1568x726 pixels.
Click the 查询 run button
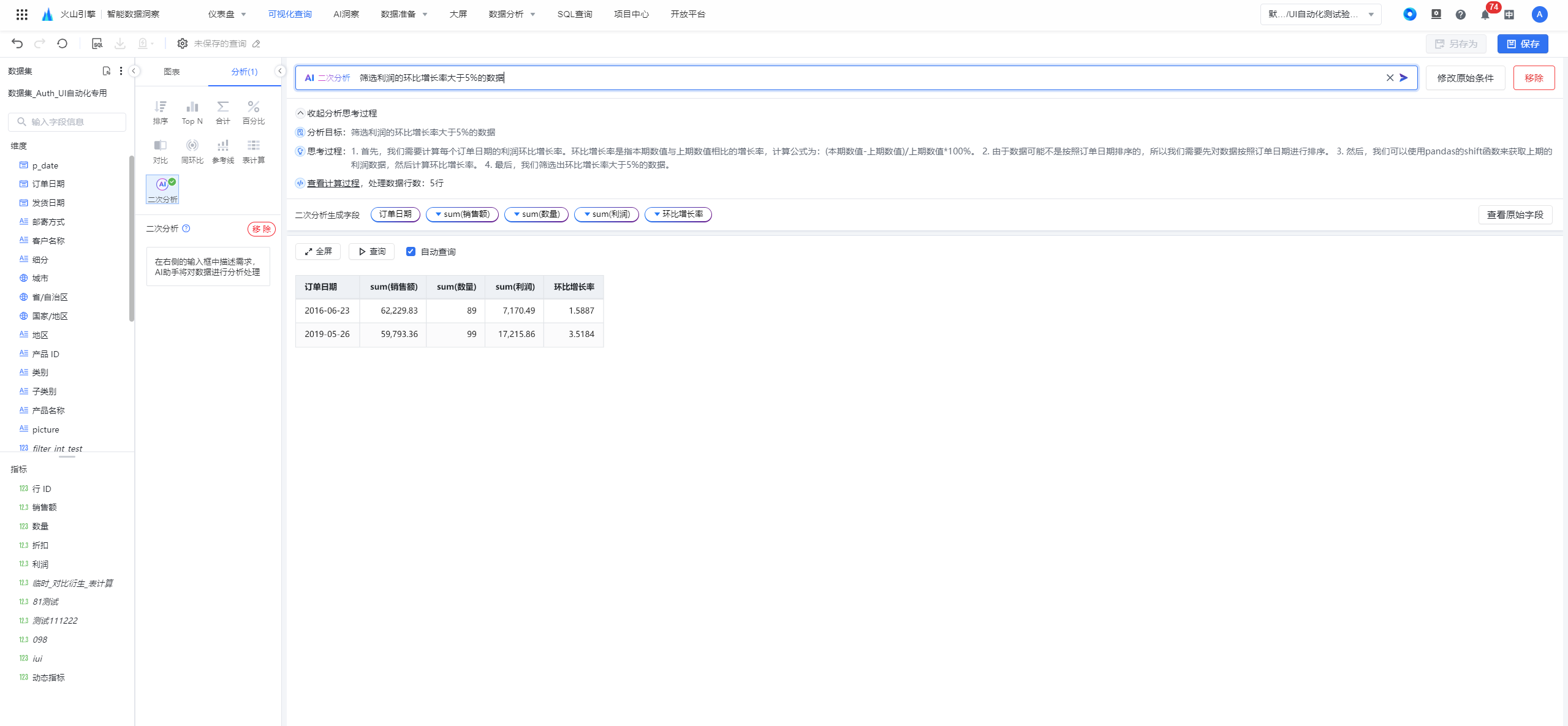[x=371, y=252]
